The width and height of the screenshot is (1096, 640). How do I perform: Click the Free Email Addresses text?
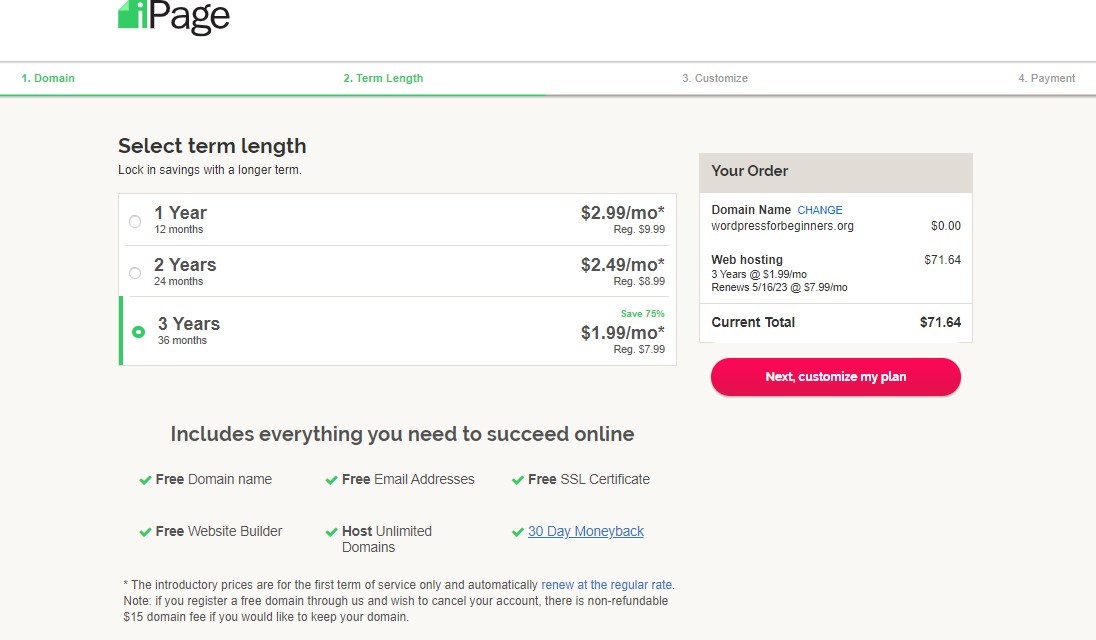(408, 479)
